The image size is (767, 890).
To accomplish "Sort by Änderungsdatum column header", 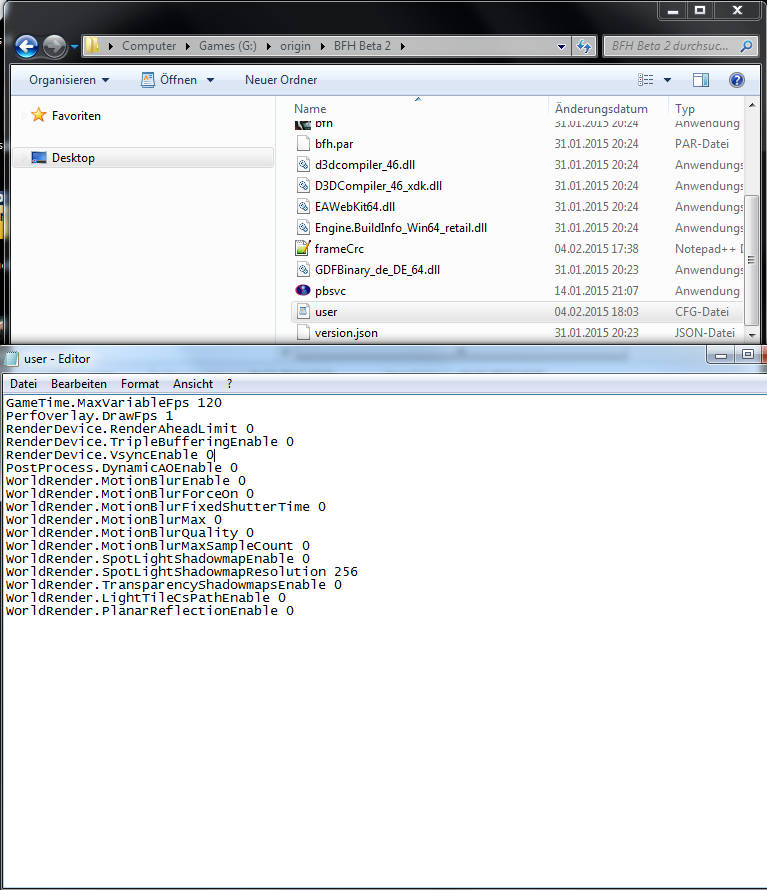I will pyautogui.click(x=601, y=109).
